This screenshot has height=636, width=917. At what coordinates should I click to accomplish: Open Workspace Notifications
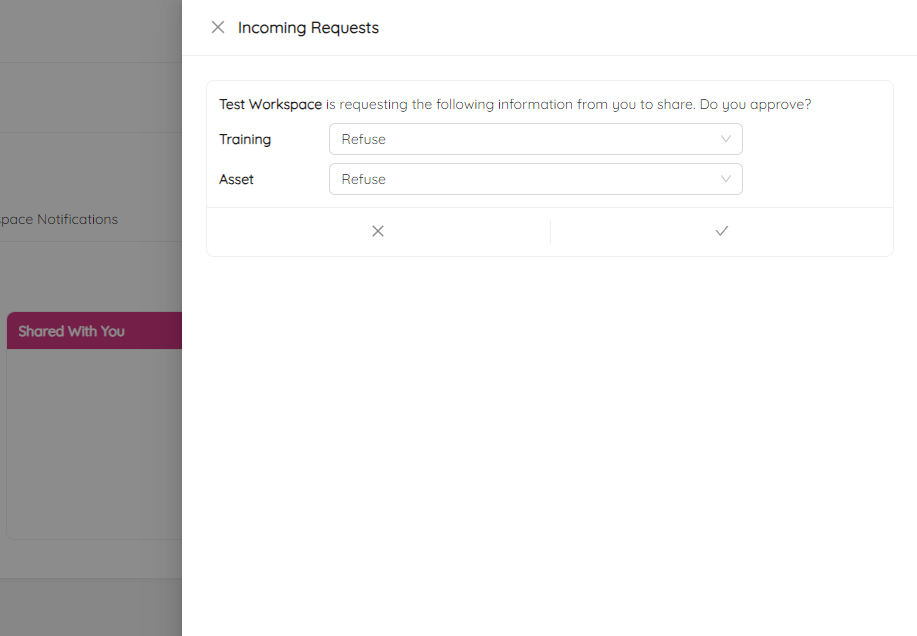point(60,219)
